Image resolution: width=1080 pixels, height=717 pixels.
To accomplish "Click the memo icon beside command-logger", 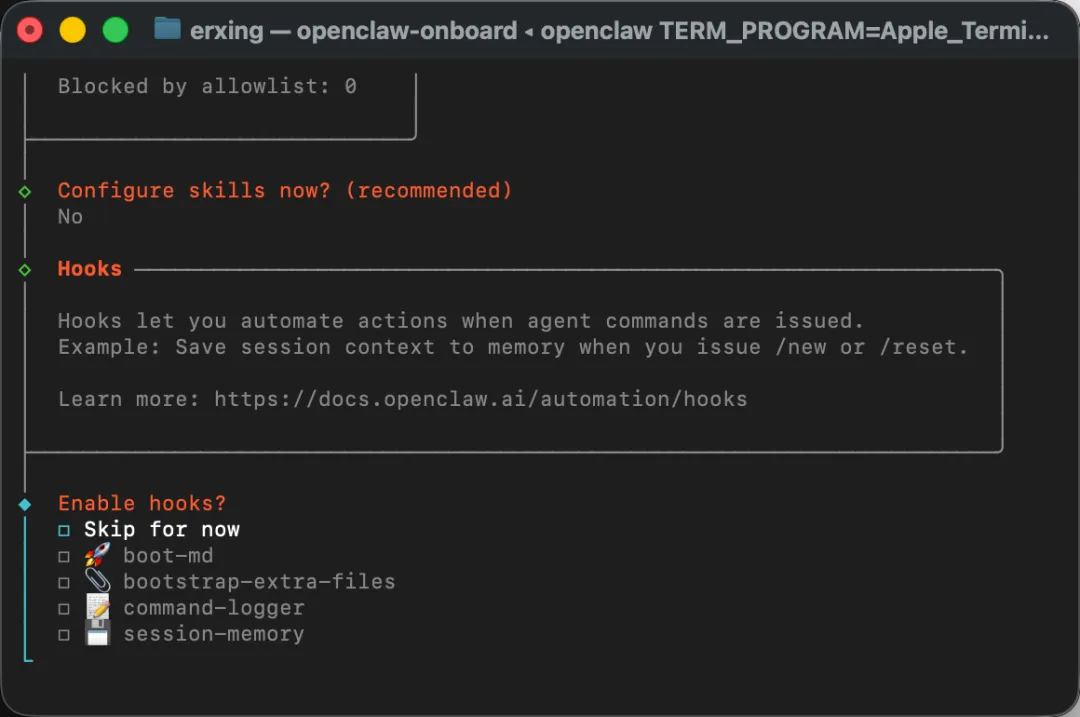I will (x=97, y=607).
